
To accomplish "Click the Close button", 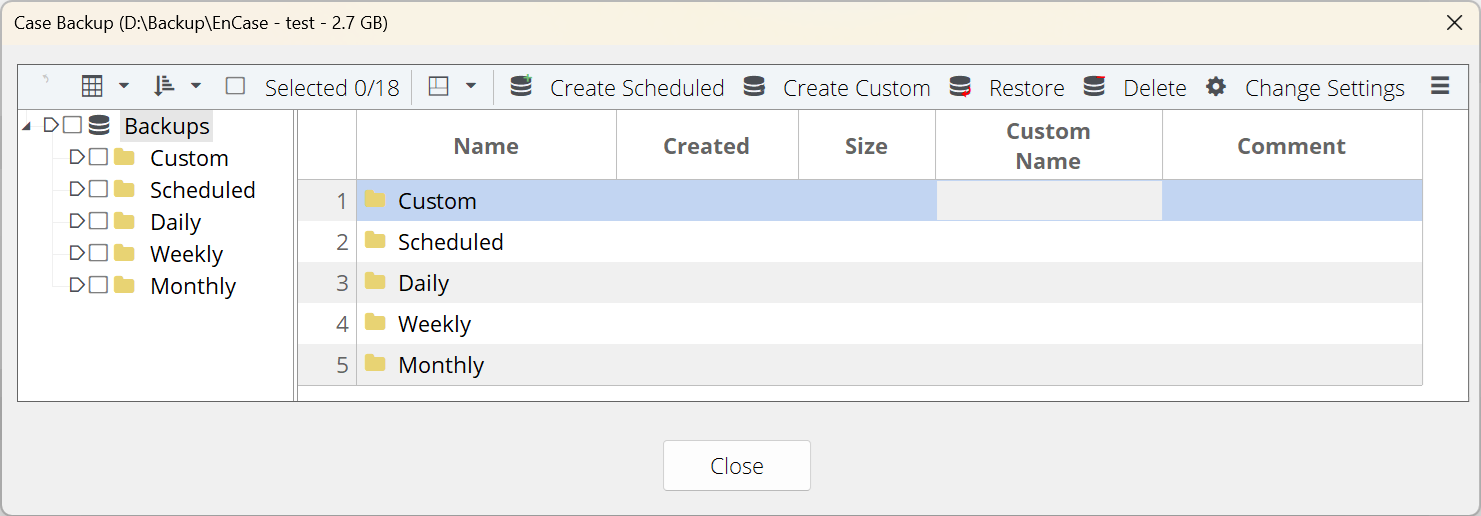I will coord(737,466).
